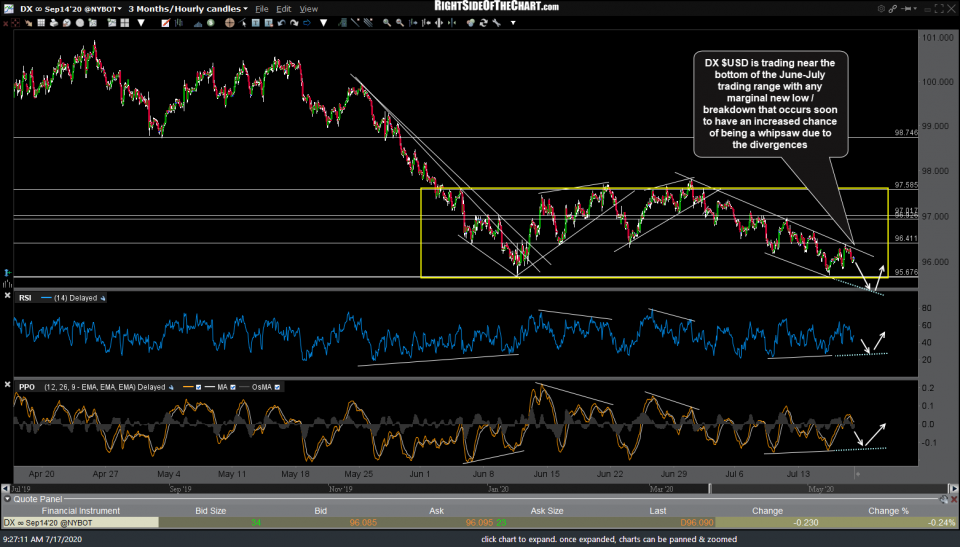960x547 pixels.
Task: Close the PPO indicator panel
Action: [x=8, y=384]
